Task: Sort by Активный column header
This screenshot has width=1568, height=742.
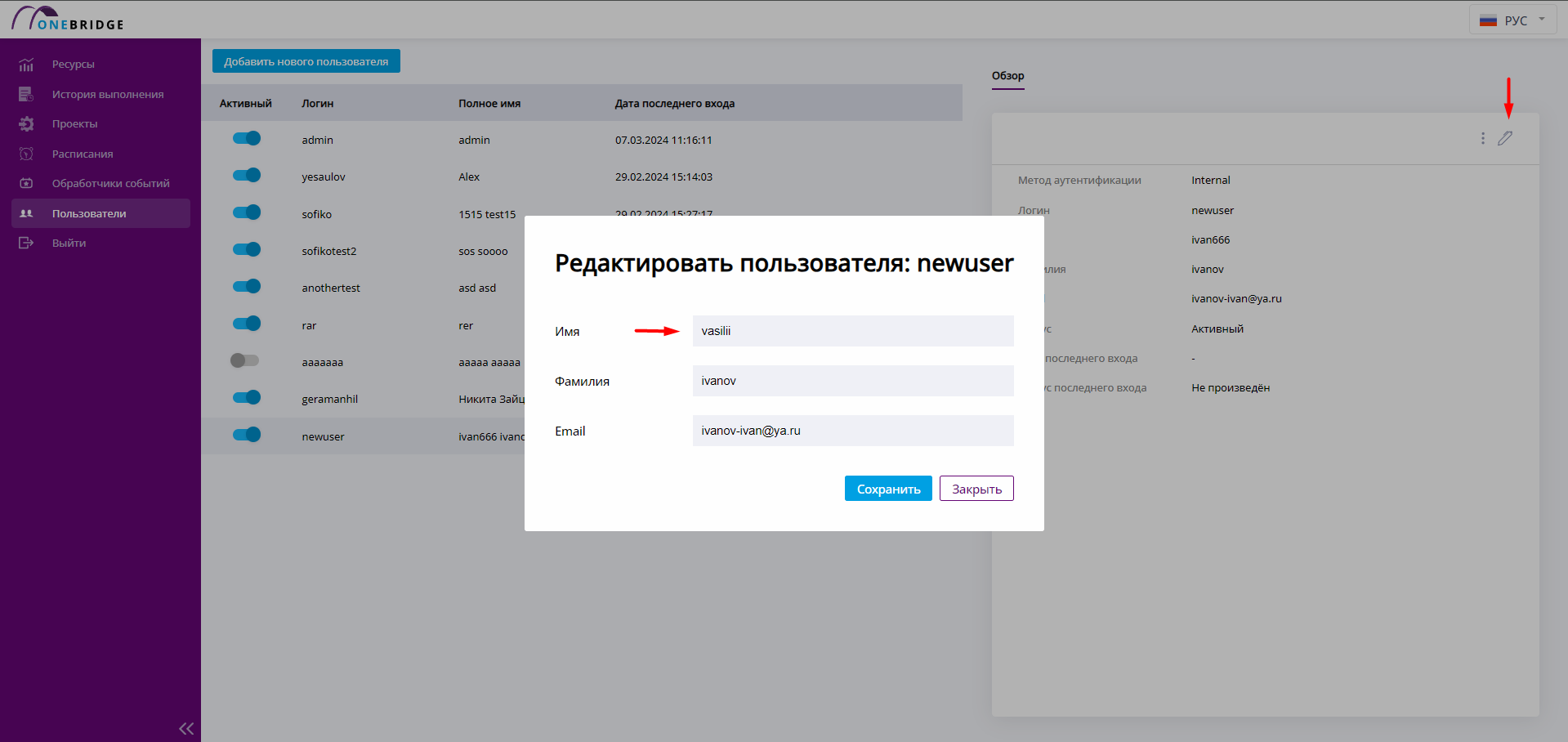Action: point(245,104)
